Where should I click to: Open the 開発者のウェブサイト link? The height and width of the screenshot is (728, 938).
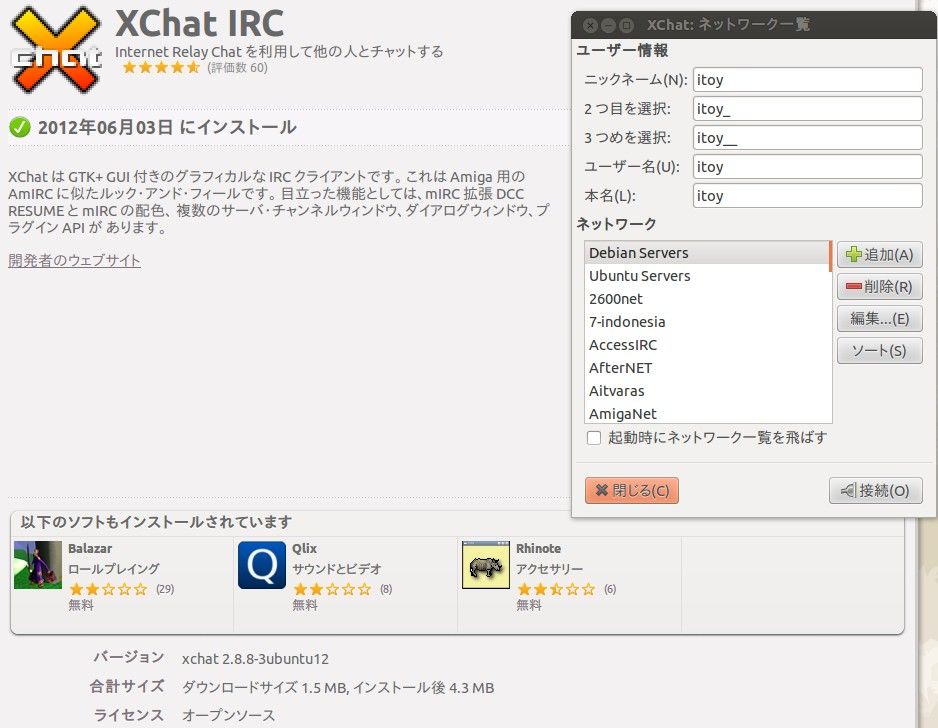74,261
